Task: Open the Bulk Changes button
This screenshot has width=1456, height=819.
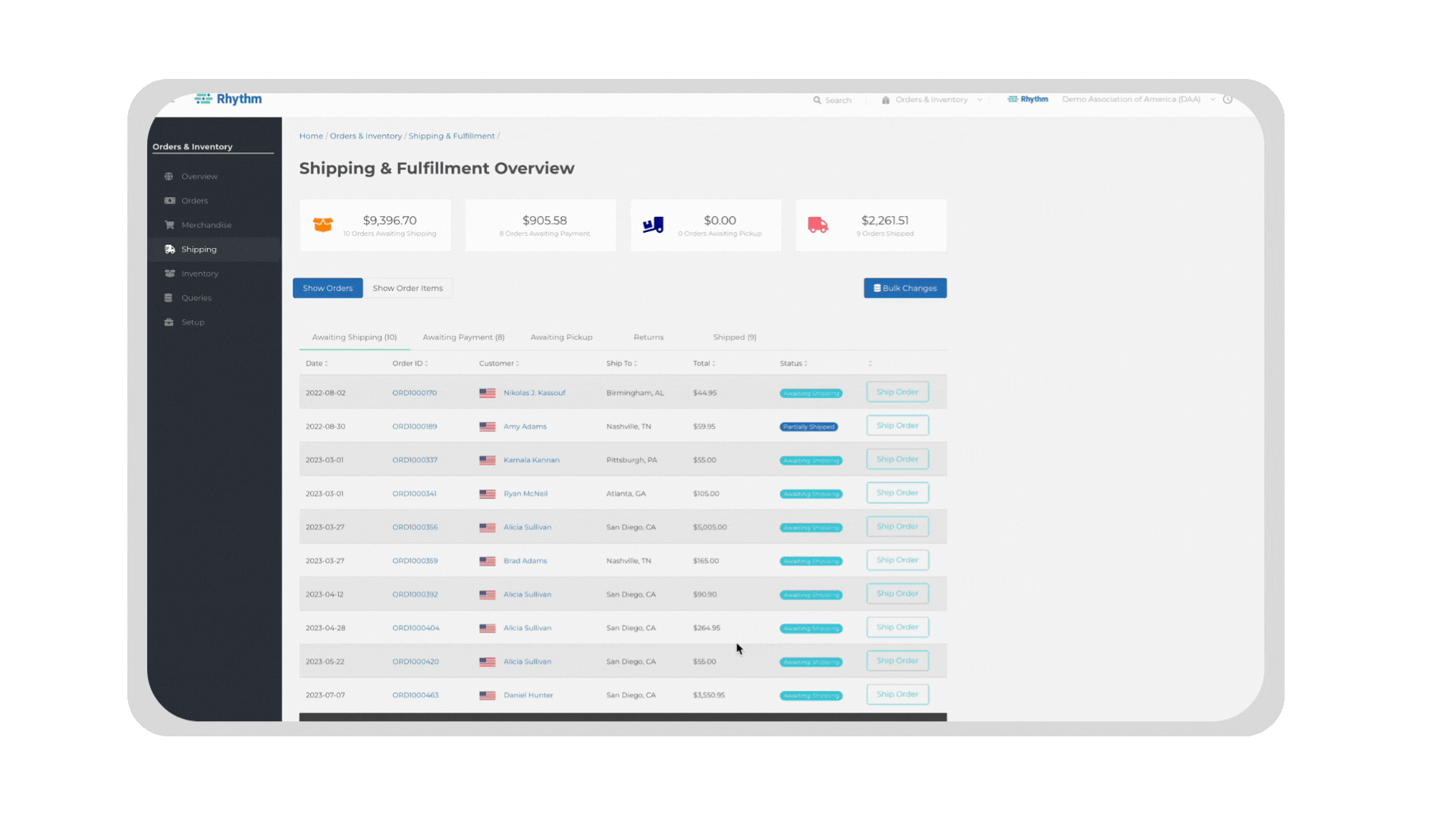Action: point(905,288)
